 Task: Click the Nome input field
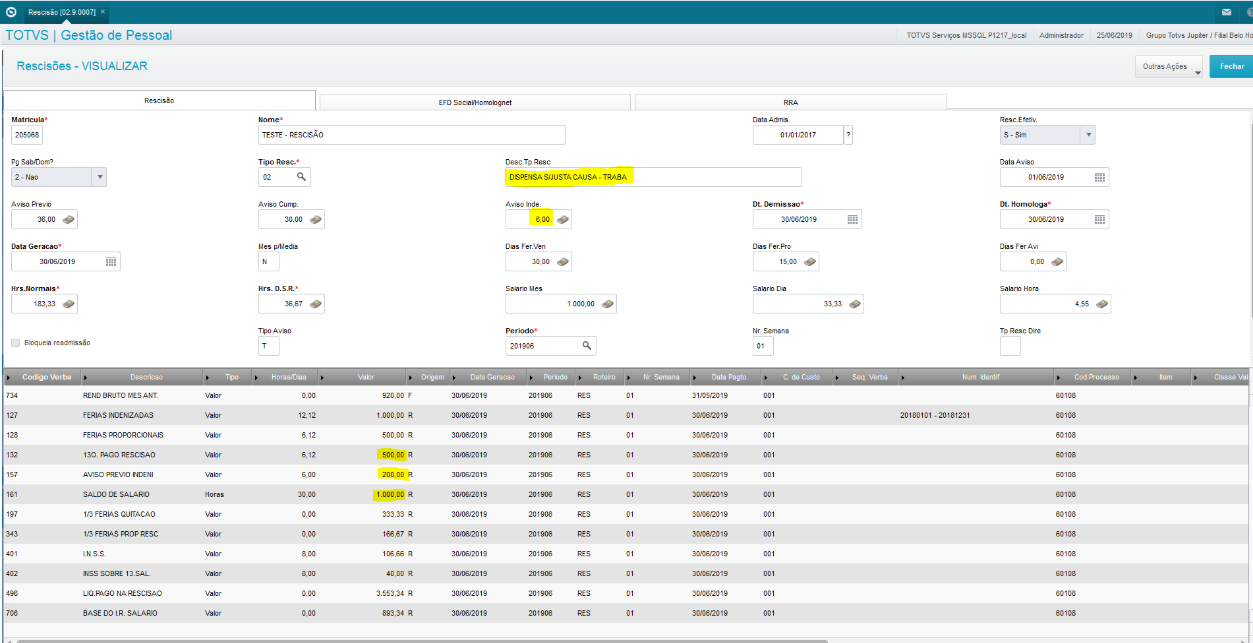[412, 135]
